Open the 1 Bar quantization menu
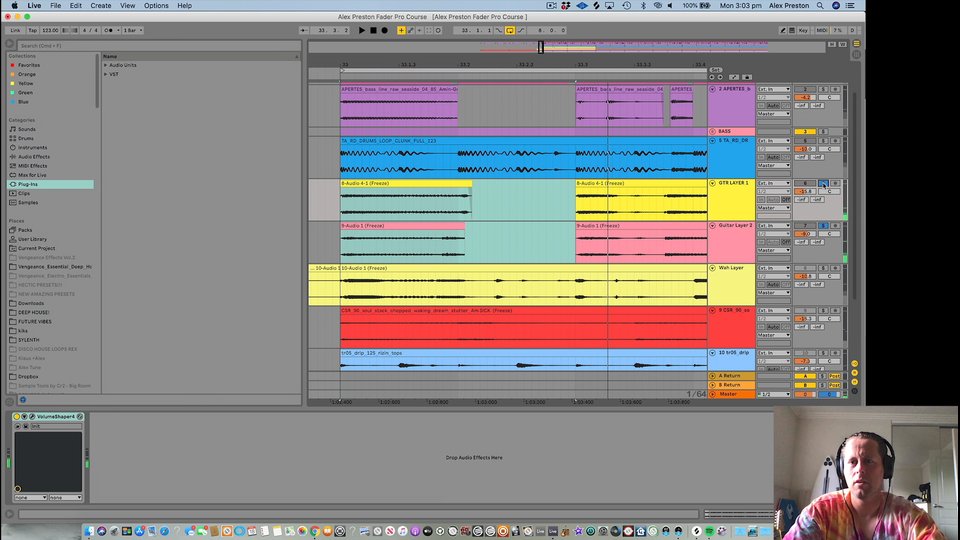The height and width of the screenshot is (540, 960). pyautogui.click(x=133, y=30)
